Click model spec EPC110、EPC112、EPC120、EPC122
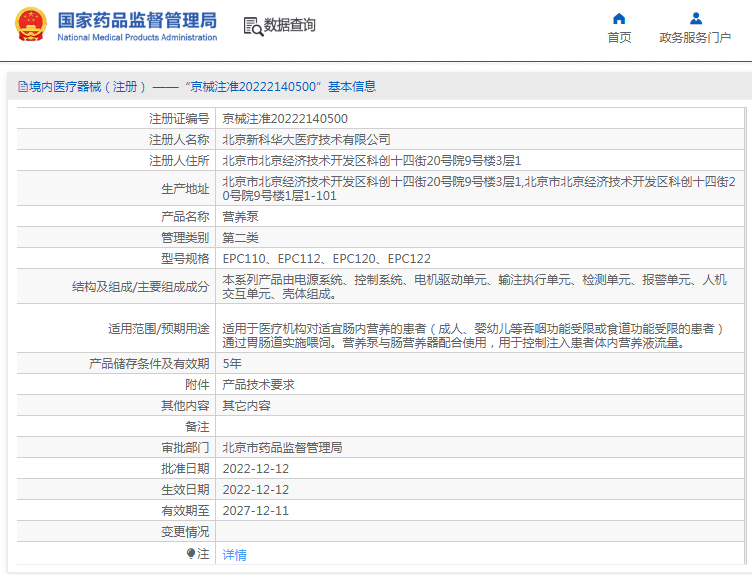 tap(327, 258)
